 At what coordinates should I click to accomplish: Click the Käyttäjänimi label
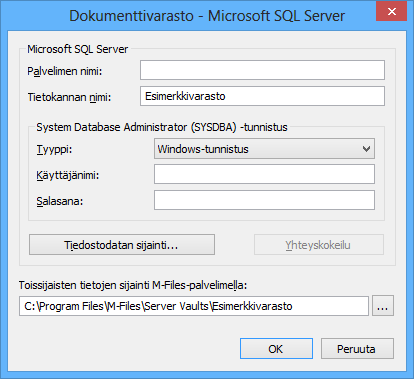pyautogui.click(x=68, y=175)
